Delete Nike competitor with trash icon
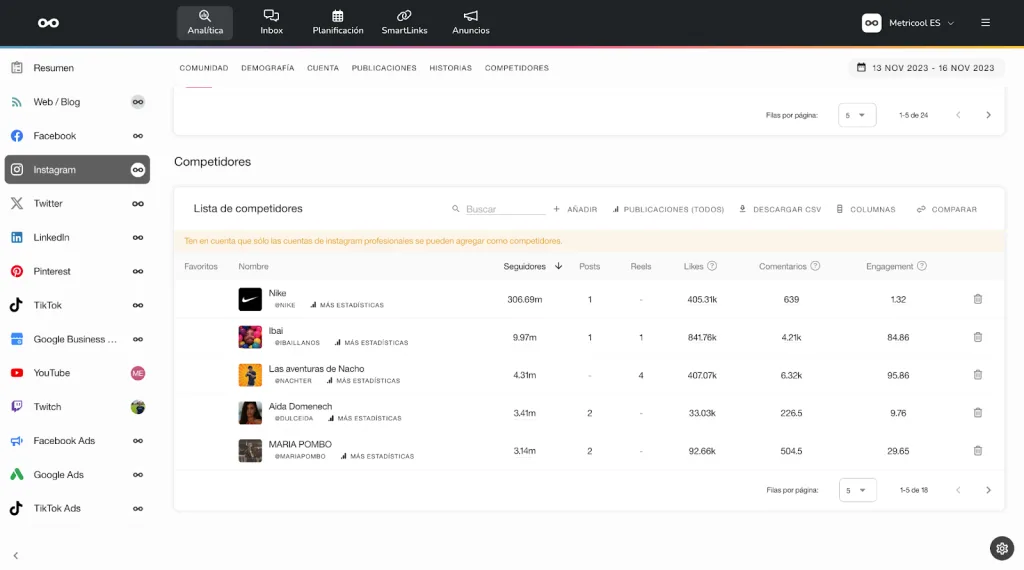Image resolution: width=1024 pixels, height=570 pixels. click(x=978, y=299)
